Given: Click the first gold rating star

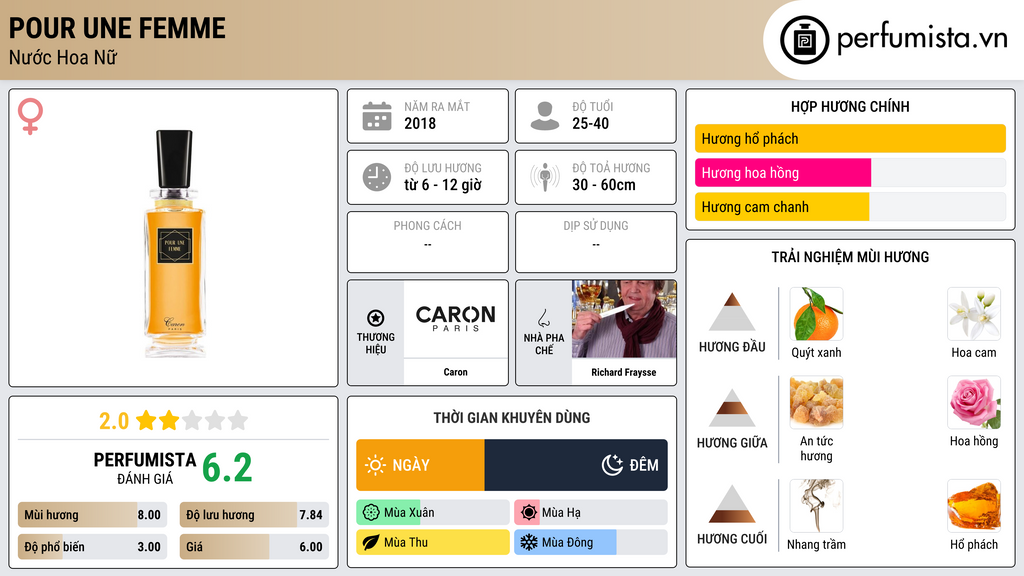Looking at the screenshot, I should point(146,420).
